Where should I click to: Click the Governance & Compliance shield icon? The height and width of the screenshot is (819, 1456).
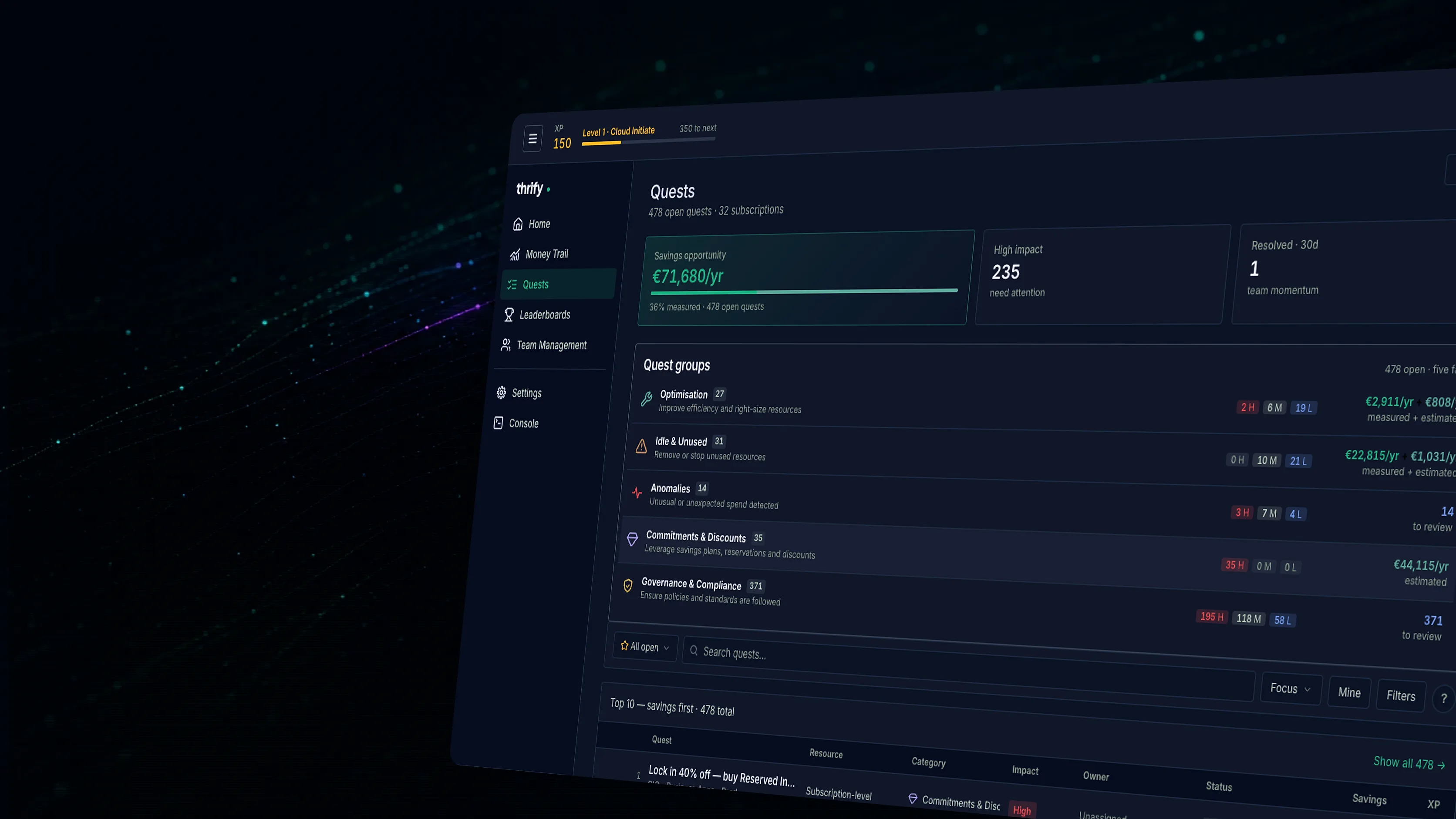pos(627,586)
